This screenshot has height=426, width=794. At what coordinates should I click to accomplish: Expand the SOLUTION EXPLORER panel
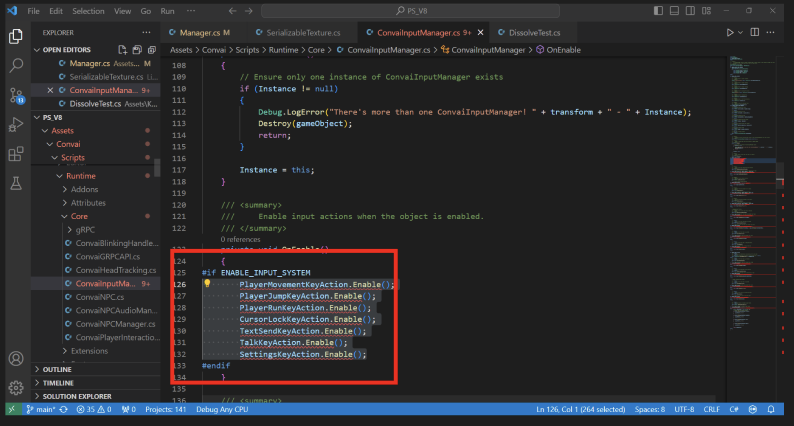pos(36,396)
